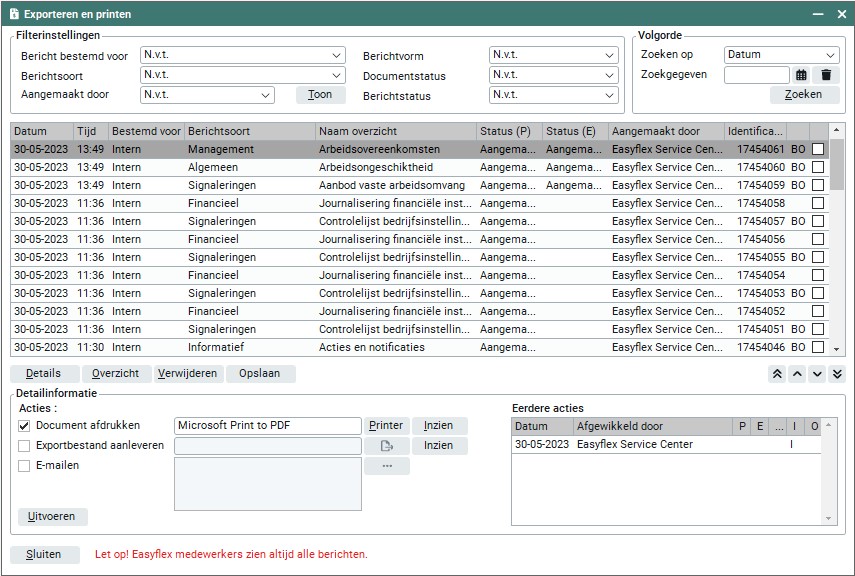The width and height of the screenshot is (855, 576).
Task: Open the calendar picker next to Zoekgegeven
Action: pos(801,75)
